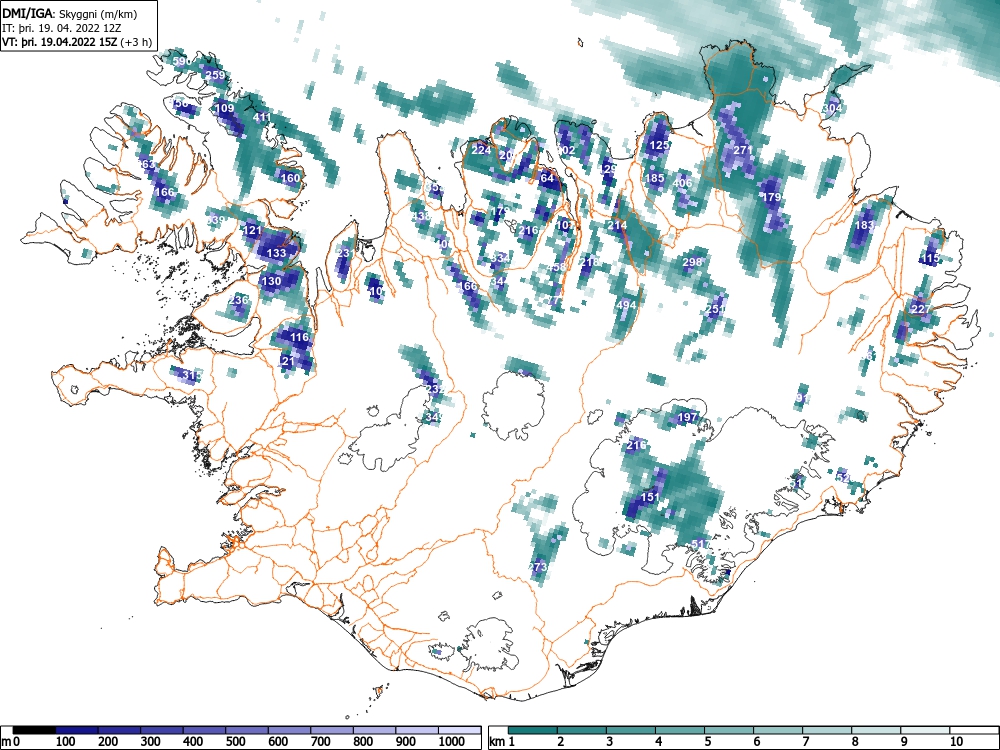Click the visibility value '298' on the map
The image size is (1000, 750).
[692, 262]
